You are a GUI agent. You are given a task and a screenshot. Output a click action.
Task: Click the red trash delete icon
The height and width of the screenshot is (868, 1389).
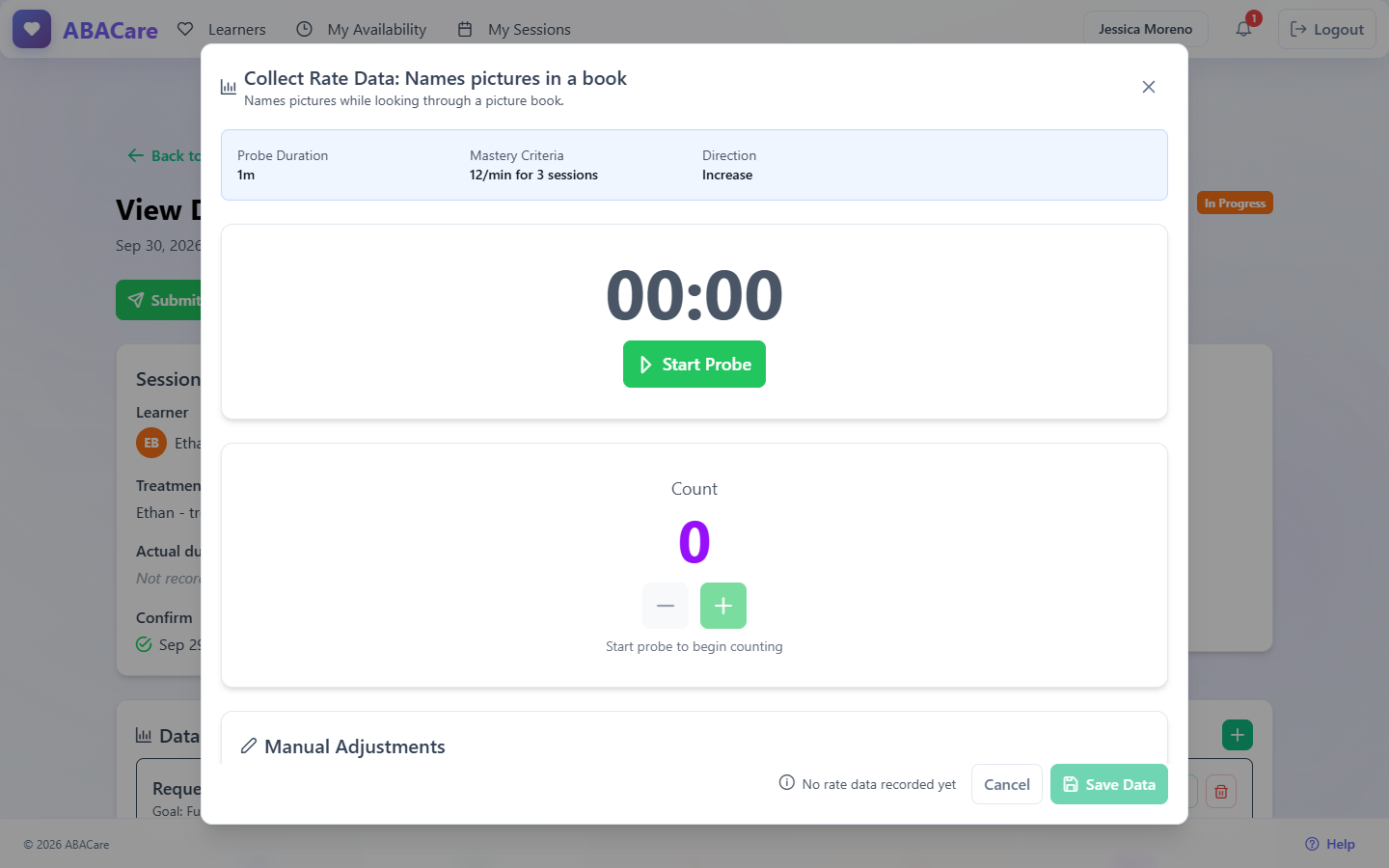pos(1221,792)
